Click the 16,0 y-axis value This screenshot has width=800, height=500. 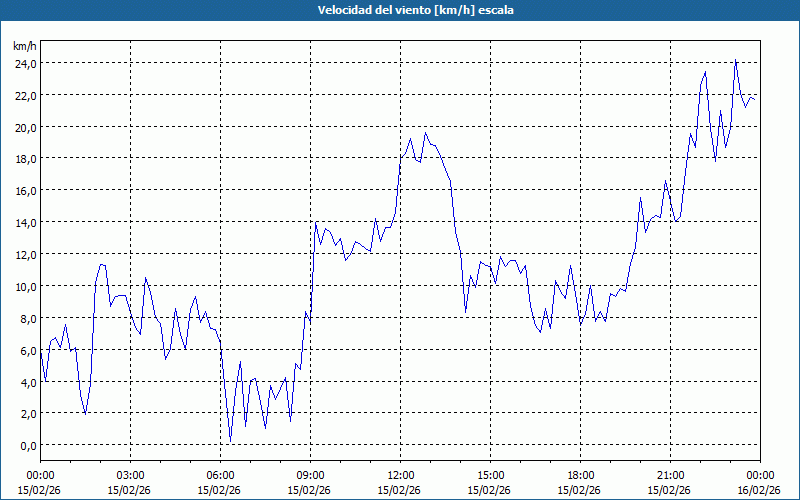(26, 191)
